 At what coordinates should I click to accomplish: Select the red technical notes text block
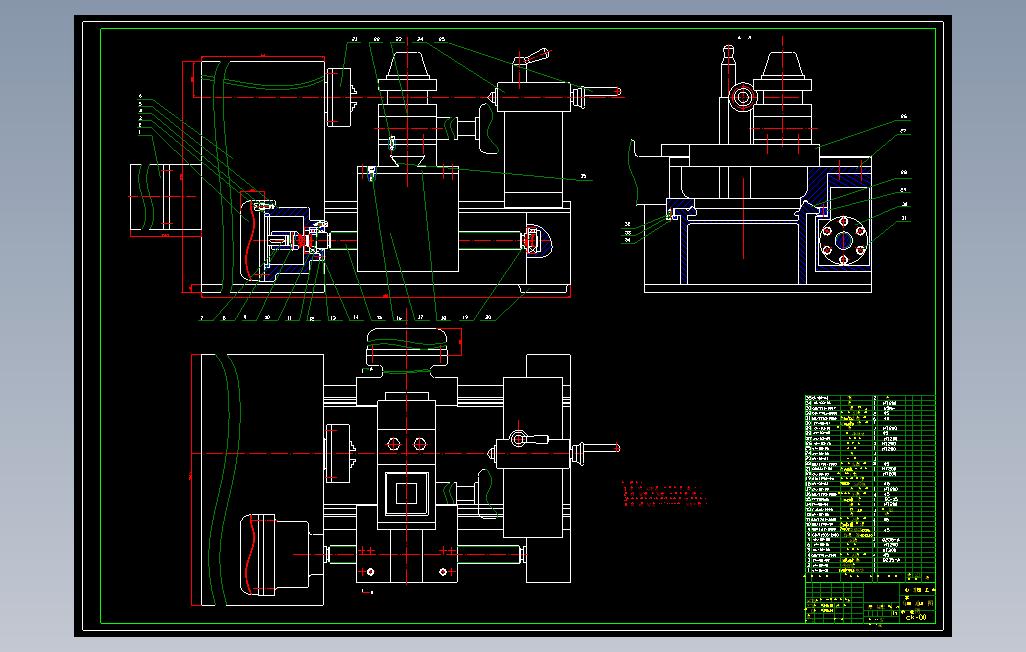664,494
